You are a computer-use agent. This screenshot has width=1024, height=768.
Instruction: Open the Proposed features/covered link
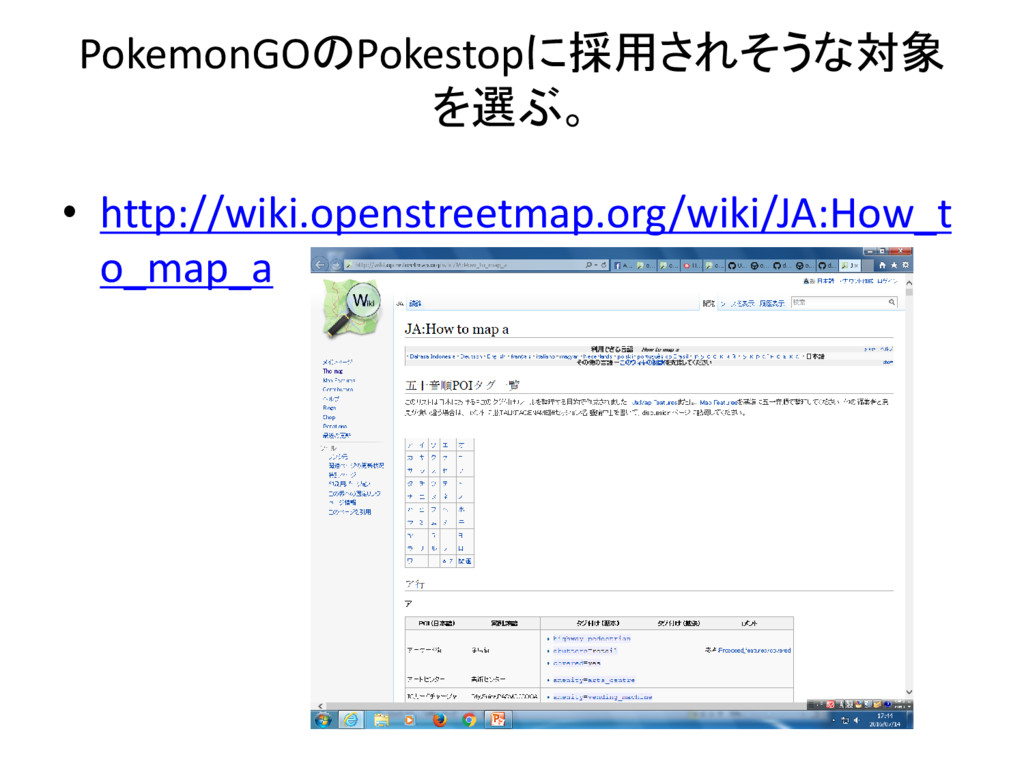(754, 650)
